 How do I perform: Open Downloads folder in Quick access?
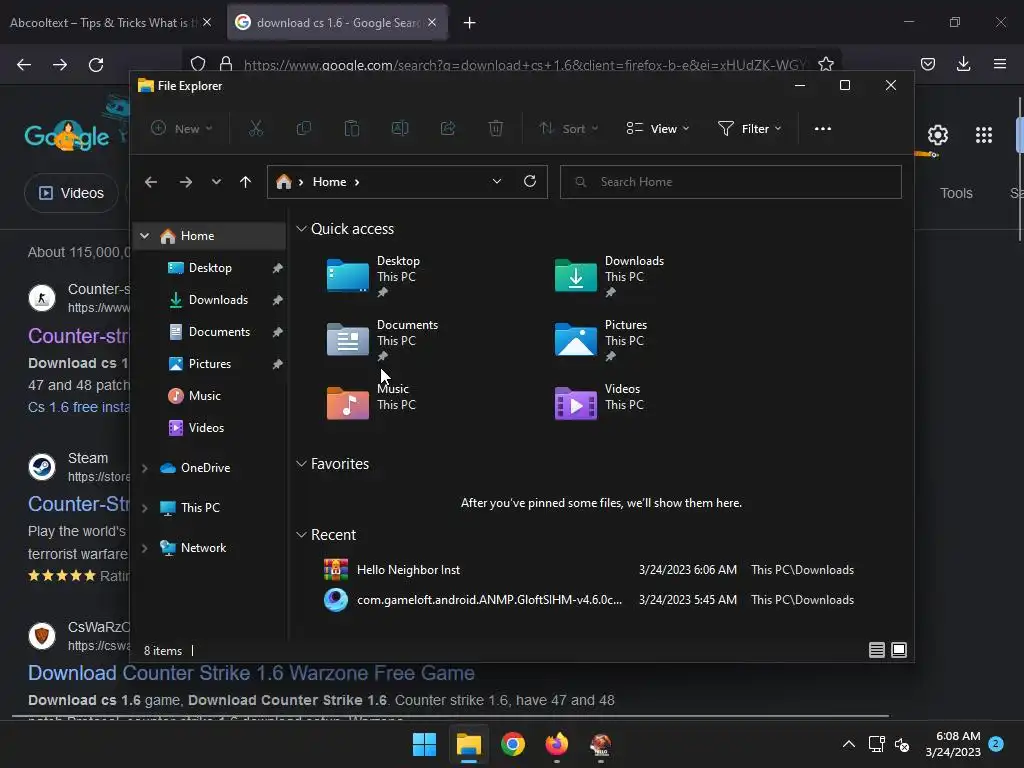609,277
